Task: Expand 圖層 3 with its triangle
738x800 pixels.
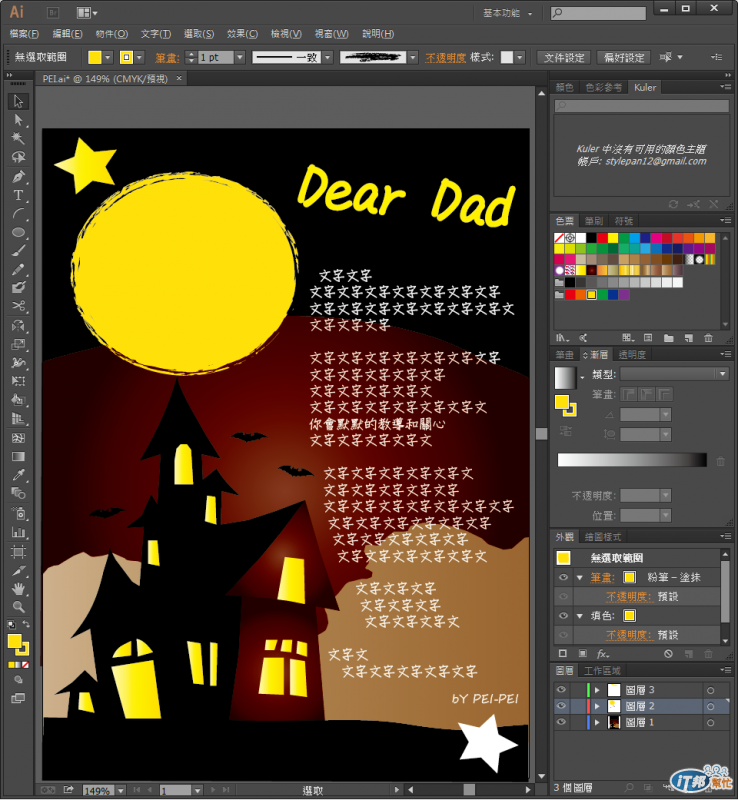Action: [x=597, y=690]
